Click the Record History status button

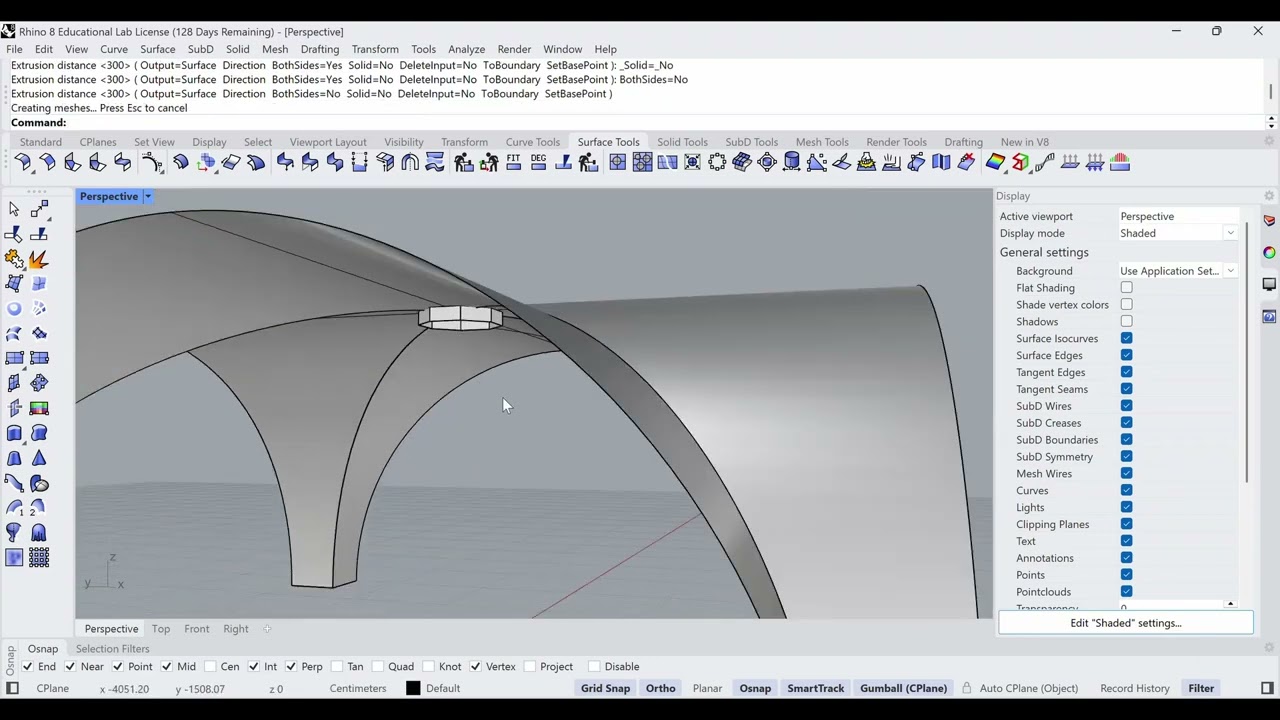pos(1135,688)
